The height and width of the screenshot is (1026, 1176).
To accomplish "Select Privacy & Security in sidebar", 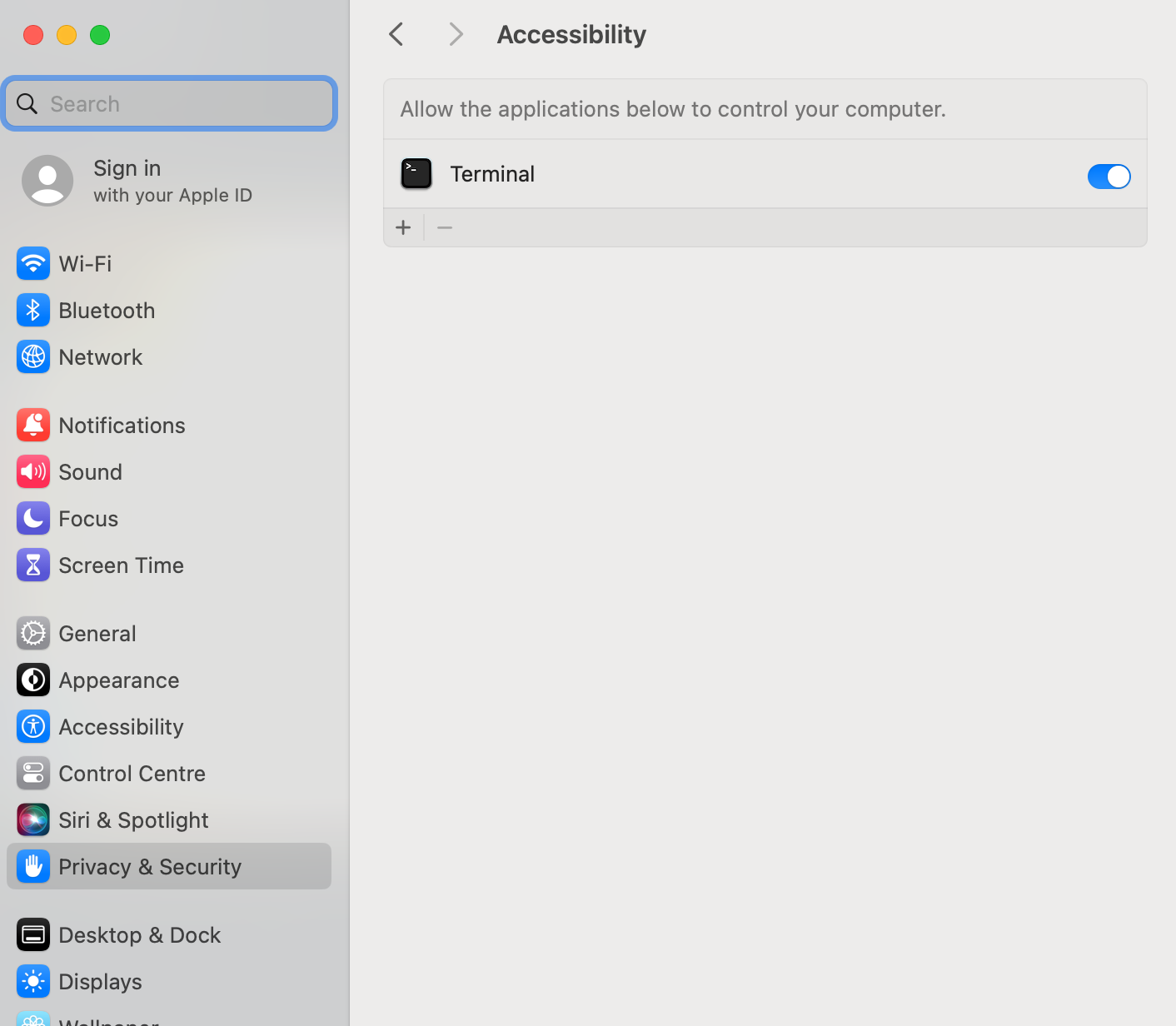I will (x=150, y=867).
